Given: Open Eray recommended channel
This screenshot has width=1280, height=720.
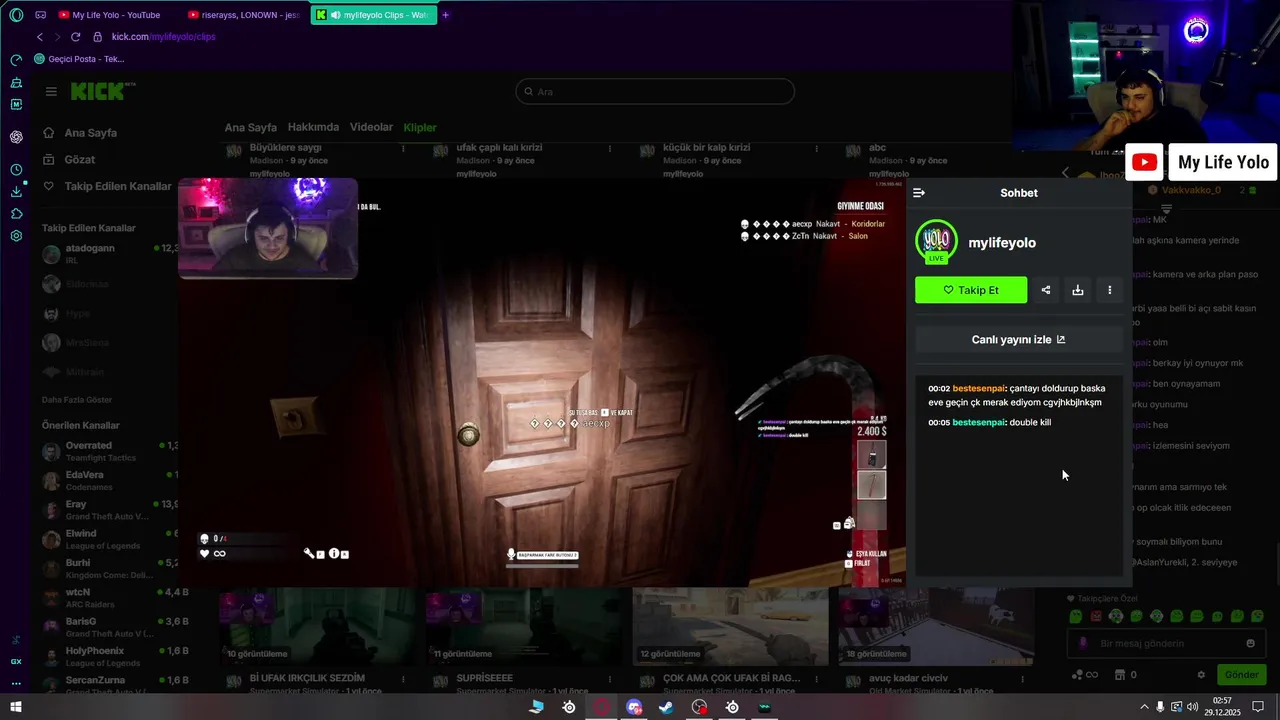Looking at the screenshot, I should click(x=108, y=510).
